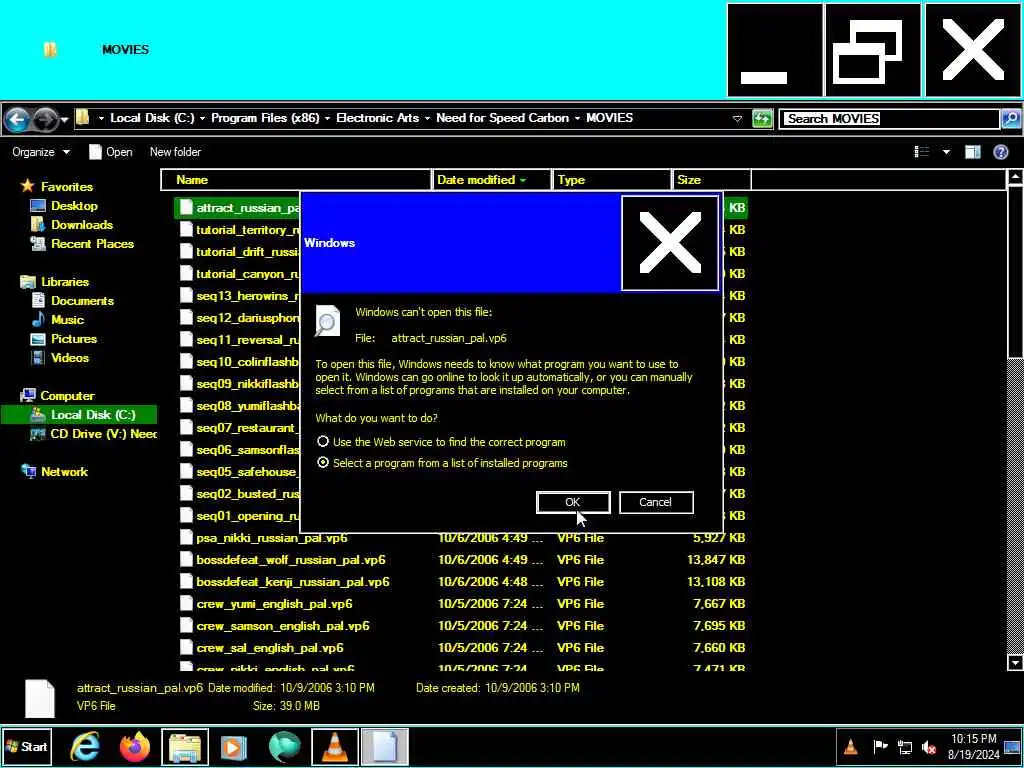Go to Need for Speed Carbon breadcrumb
This screenshot has width=1024, height=768.
(x=502, y=118)
